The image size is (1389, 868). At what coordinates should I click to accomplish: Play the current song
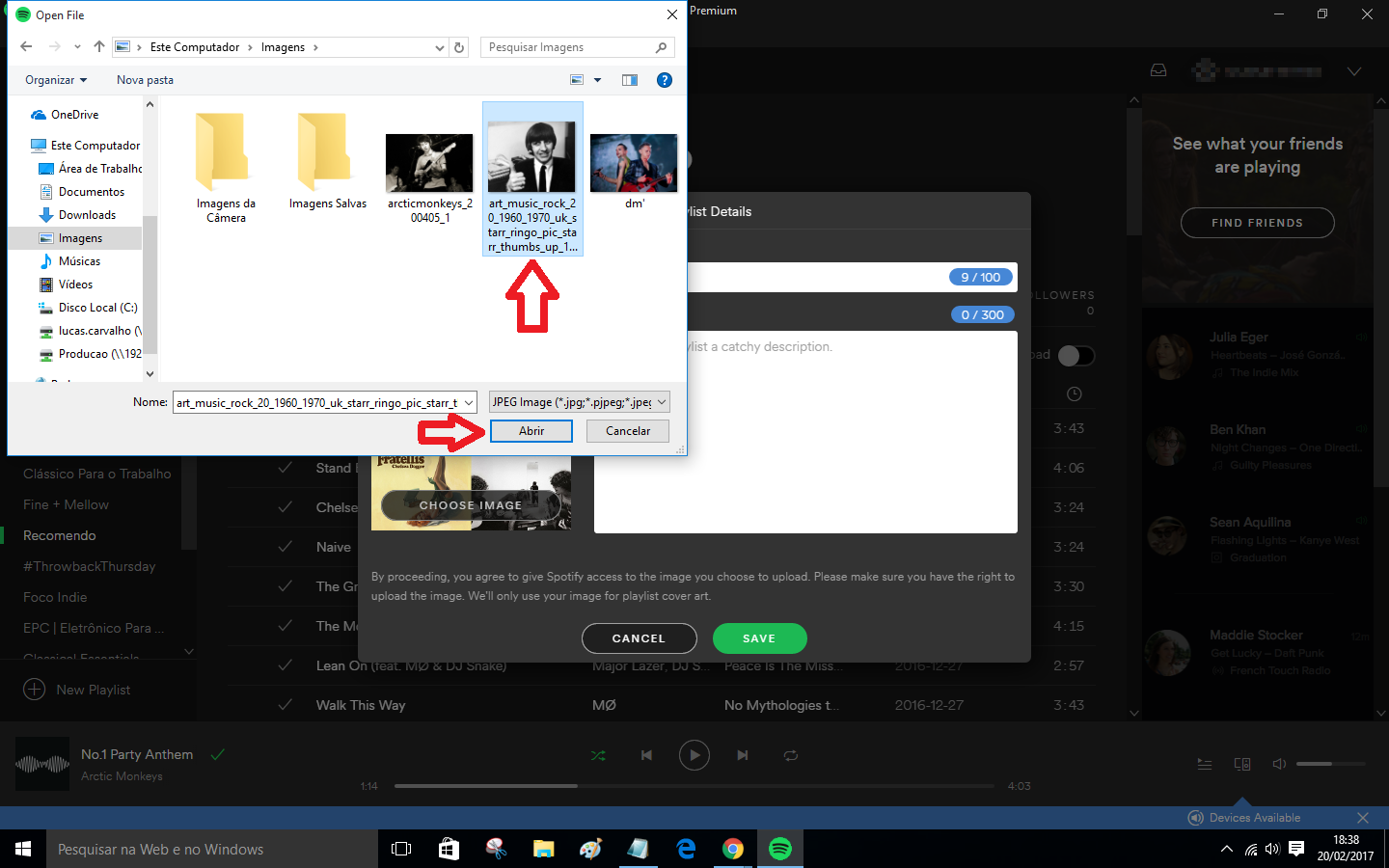pos(694,755)
